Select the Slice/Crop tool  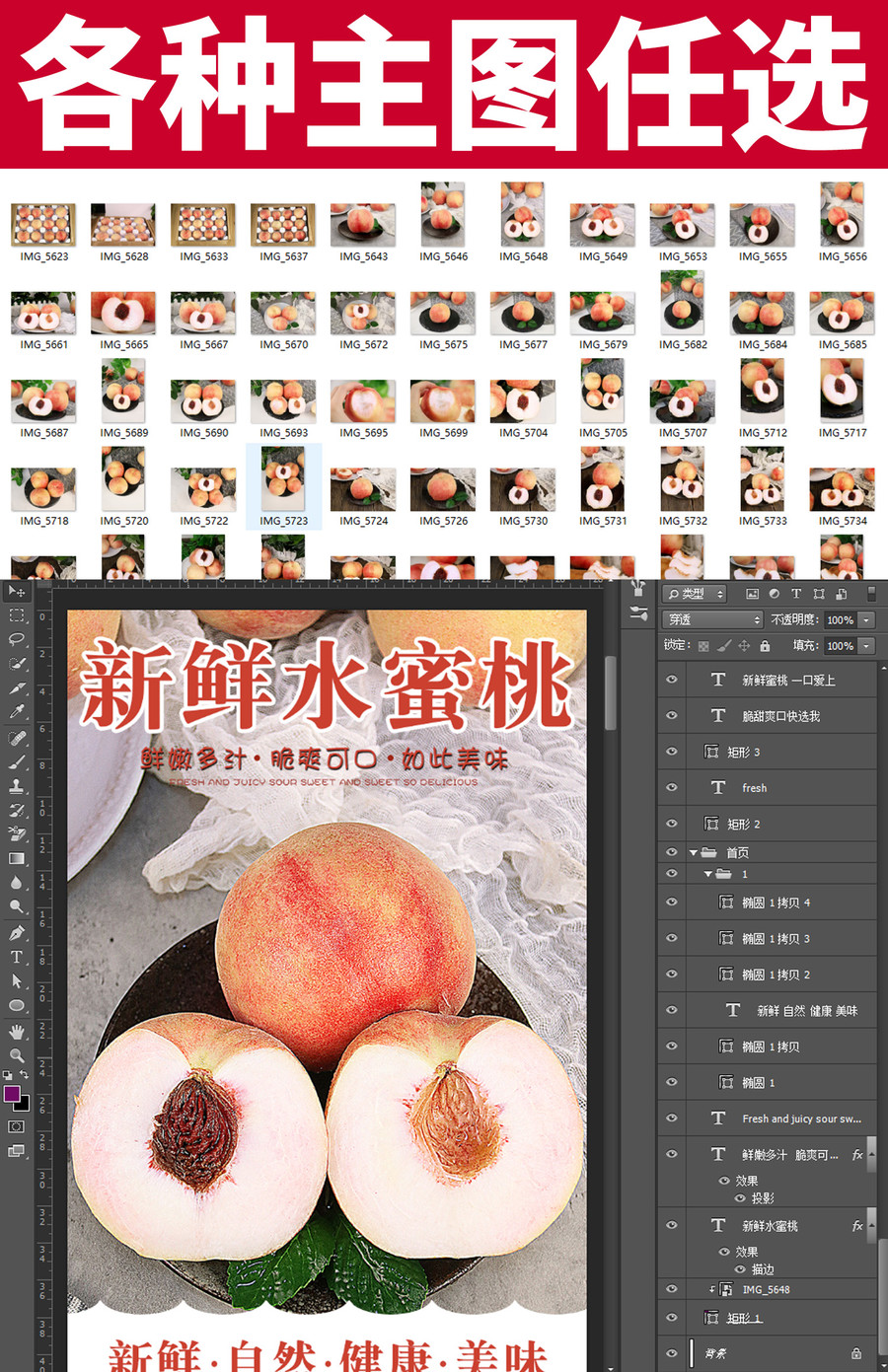[17, 687]
